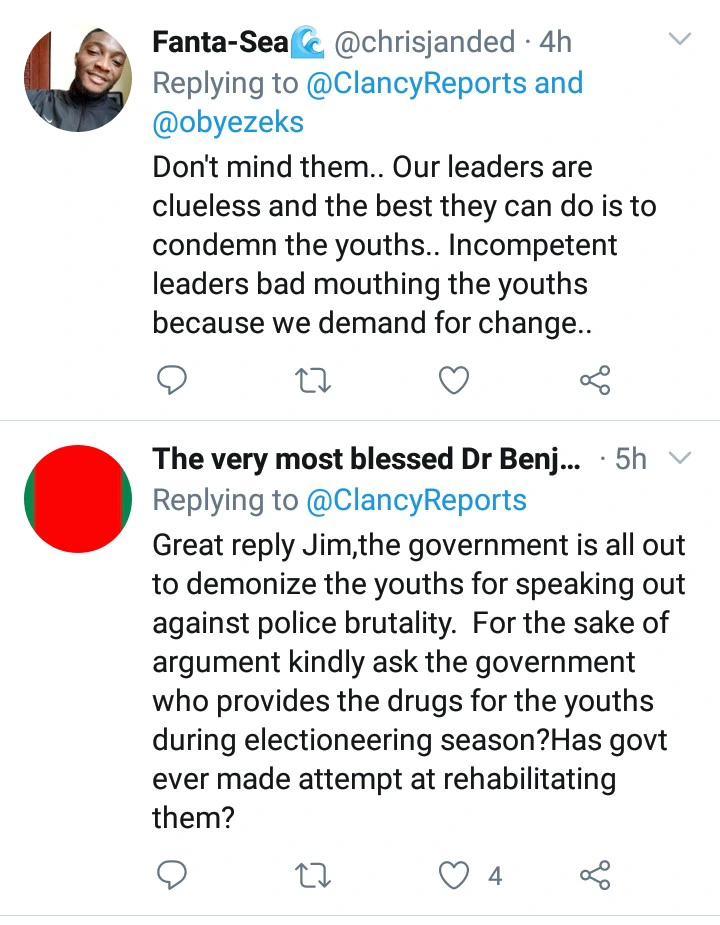Reply to the Fanta-Sea tweet
The image size is (720, 925).
pyautogui.click(x=174, y=381)
